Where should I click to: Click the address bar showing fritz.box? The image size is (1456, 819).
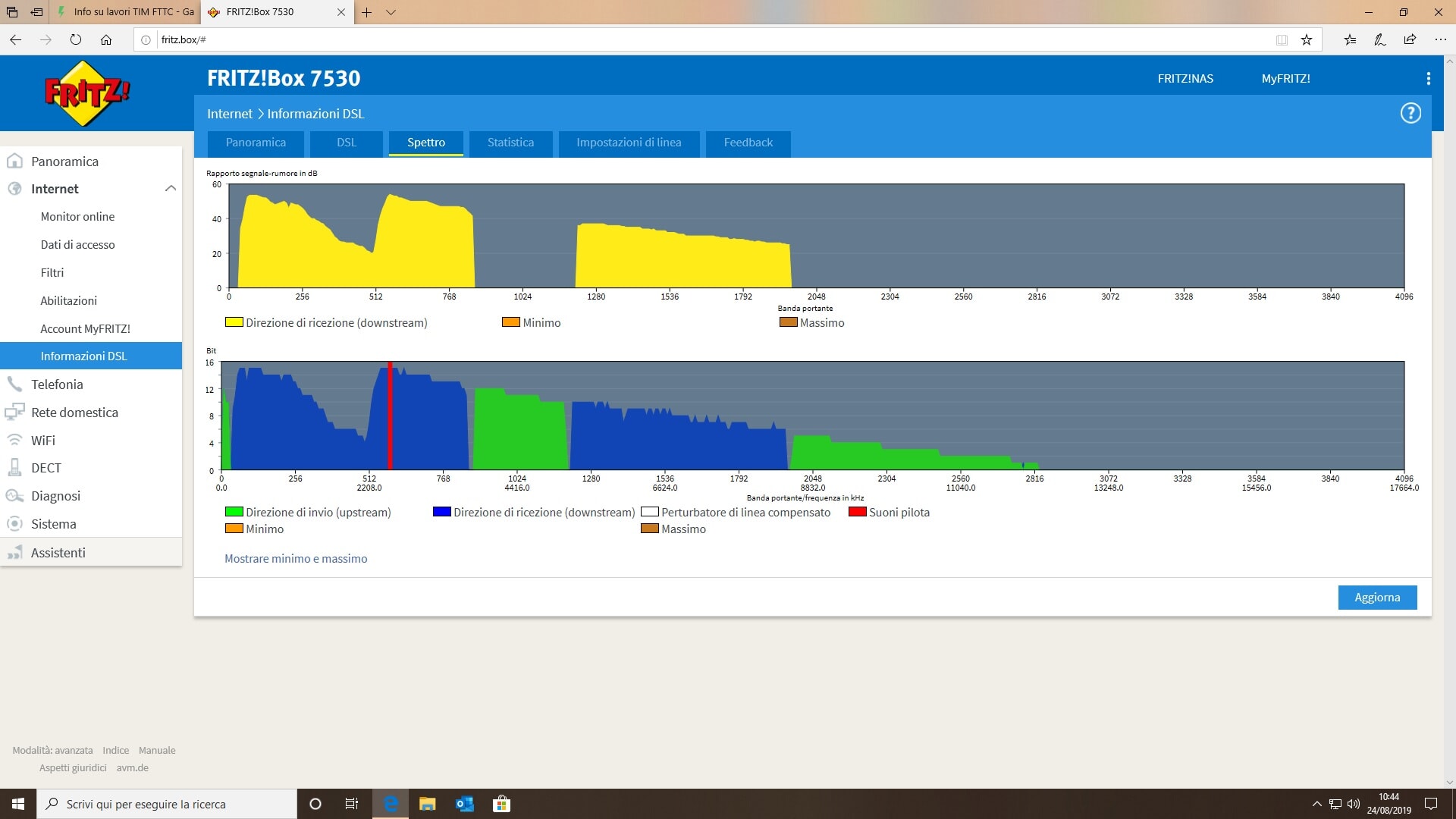(682, 39)
